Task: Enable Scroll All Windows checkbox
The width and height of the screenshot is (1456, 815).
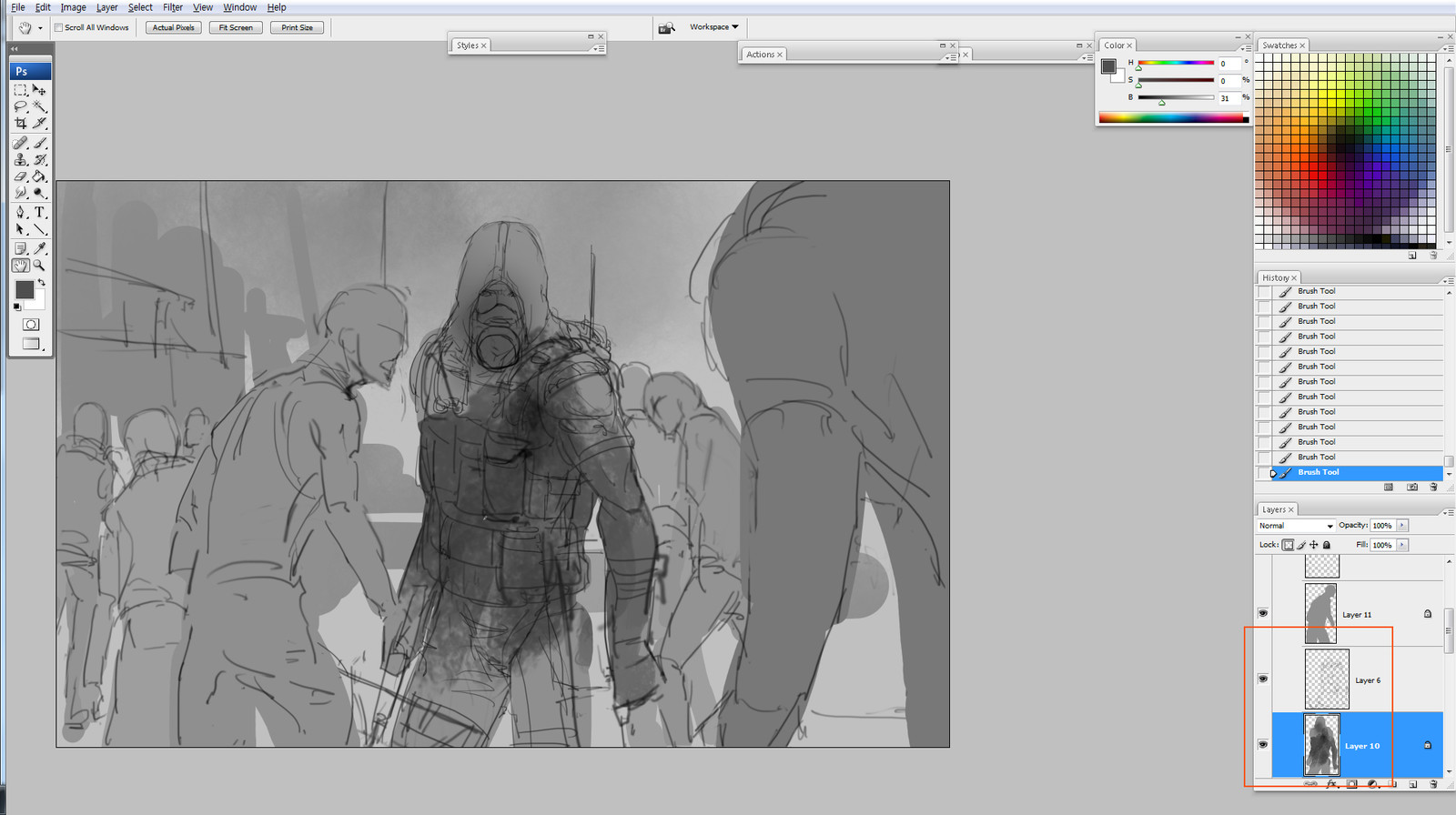Action: coord(58,27)
